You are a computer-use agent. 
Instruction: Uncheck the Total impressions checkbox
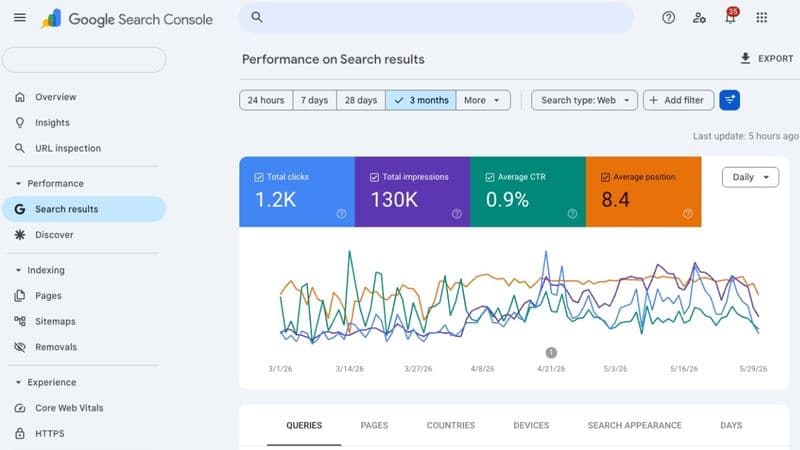click(374, 177)
